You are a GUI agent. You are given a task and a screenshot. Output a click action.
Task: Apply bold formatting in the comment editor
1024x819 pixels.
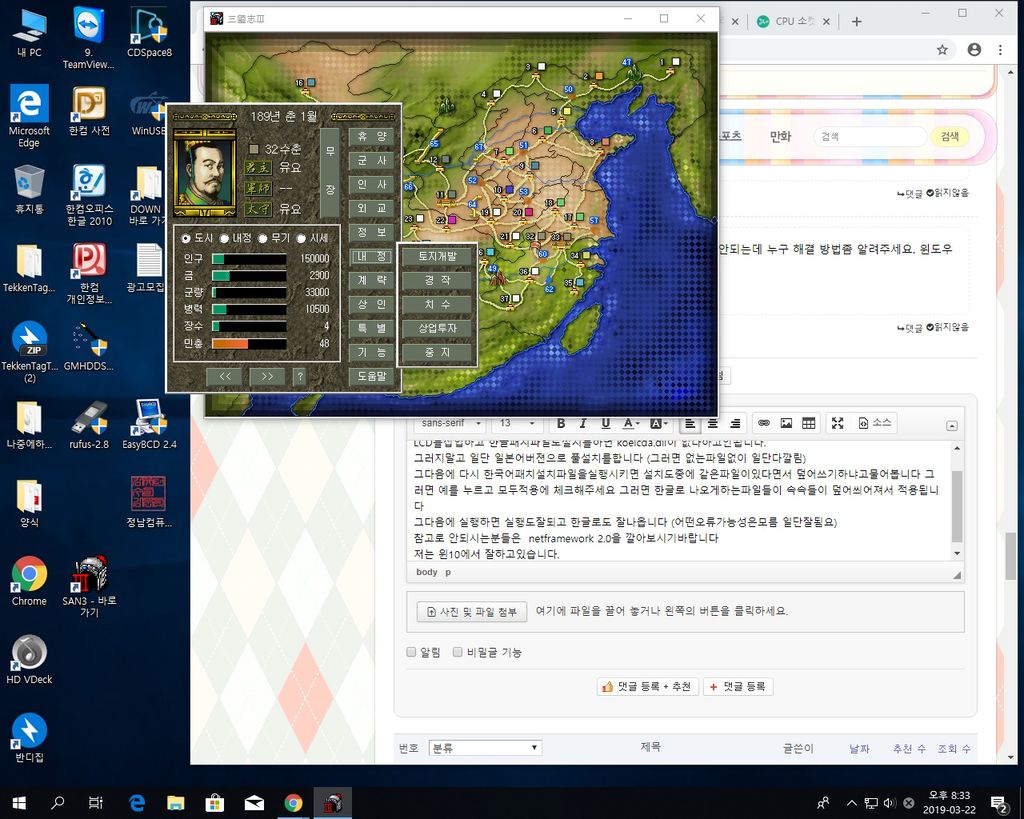pyautogui.click(x=560, y=424)
